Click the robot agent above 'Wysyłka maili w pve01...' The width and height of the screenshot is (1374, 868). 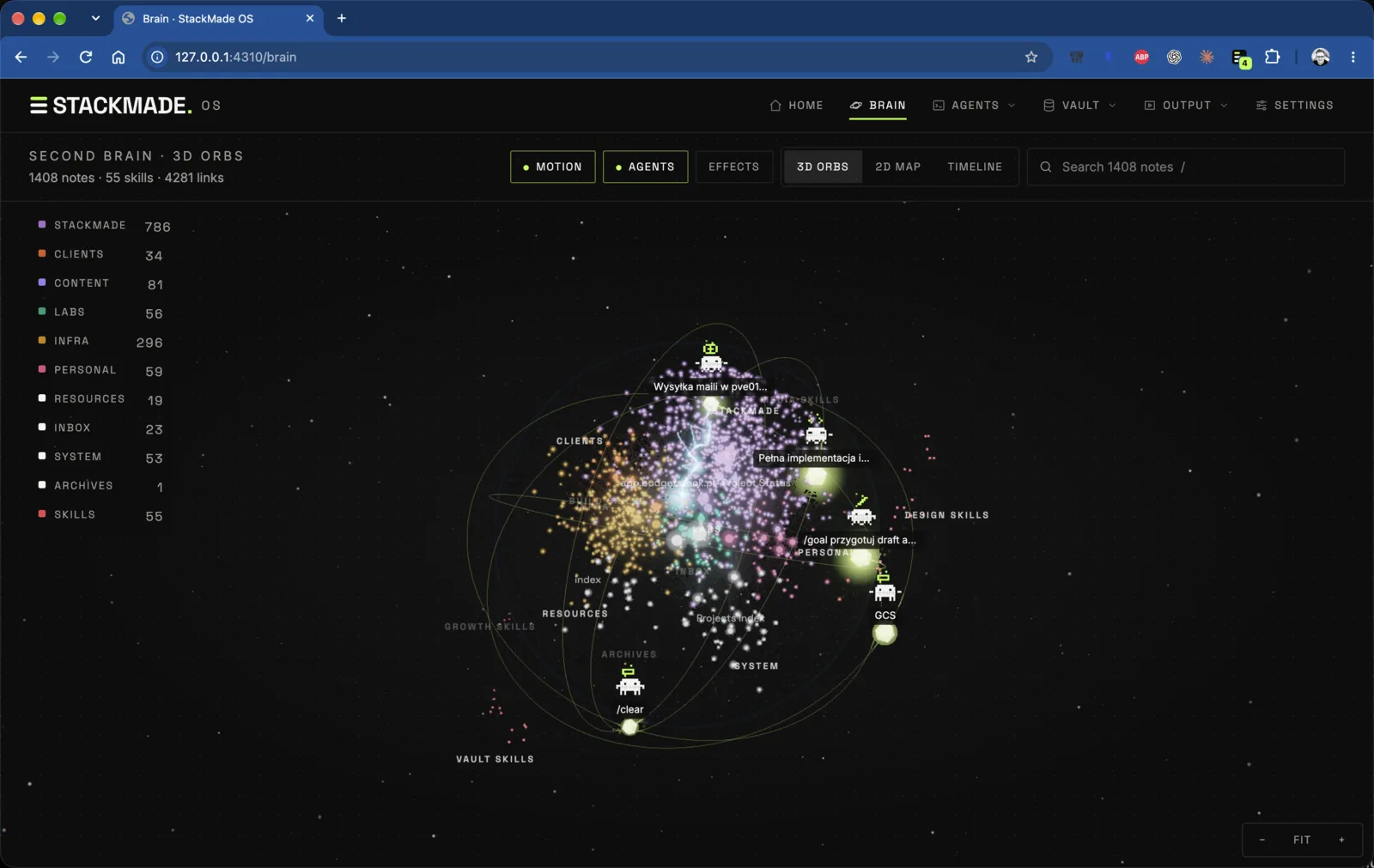(711, 357)
